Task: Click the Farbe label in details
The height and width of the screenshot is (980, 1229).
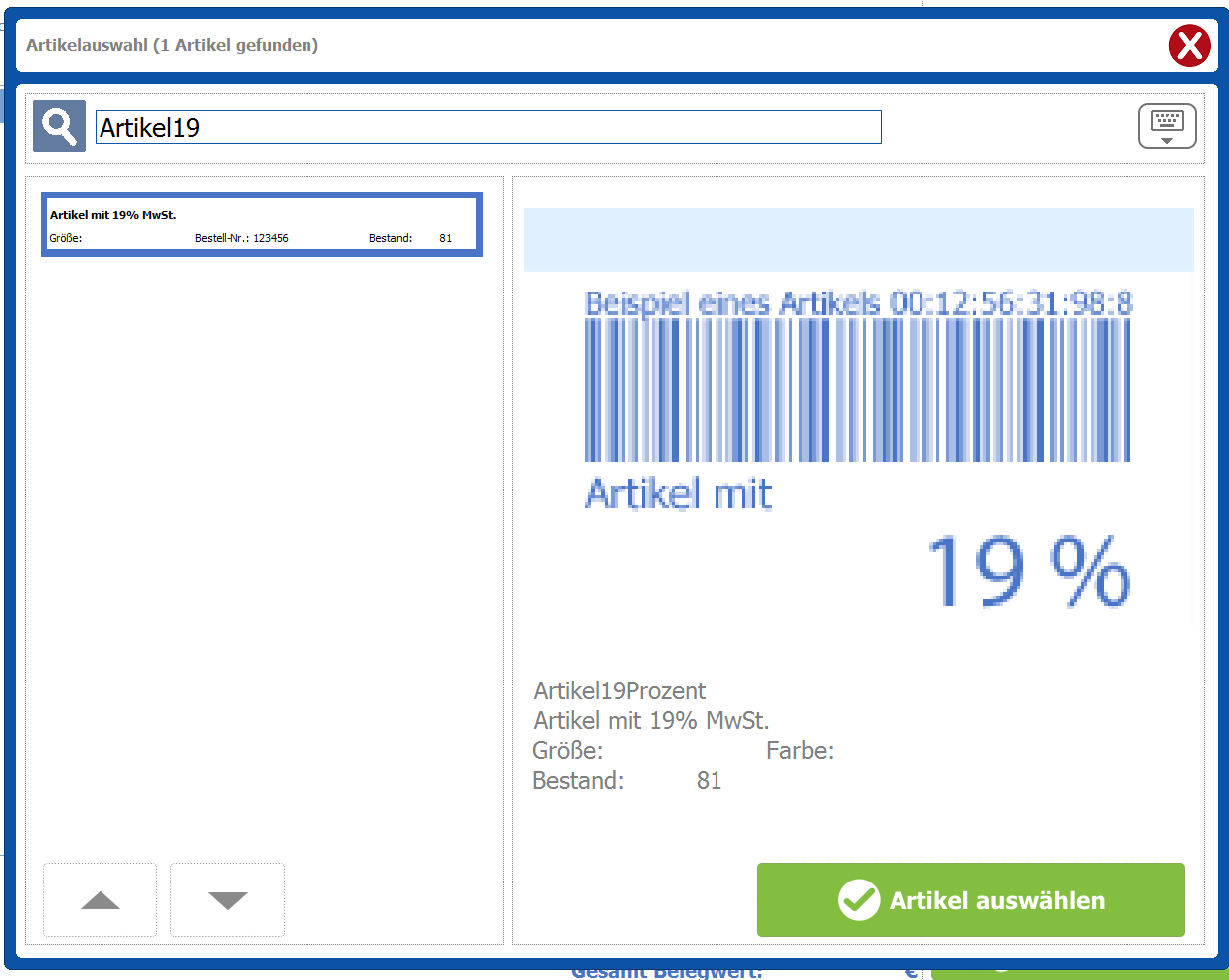Action: 799,751
